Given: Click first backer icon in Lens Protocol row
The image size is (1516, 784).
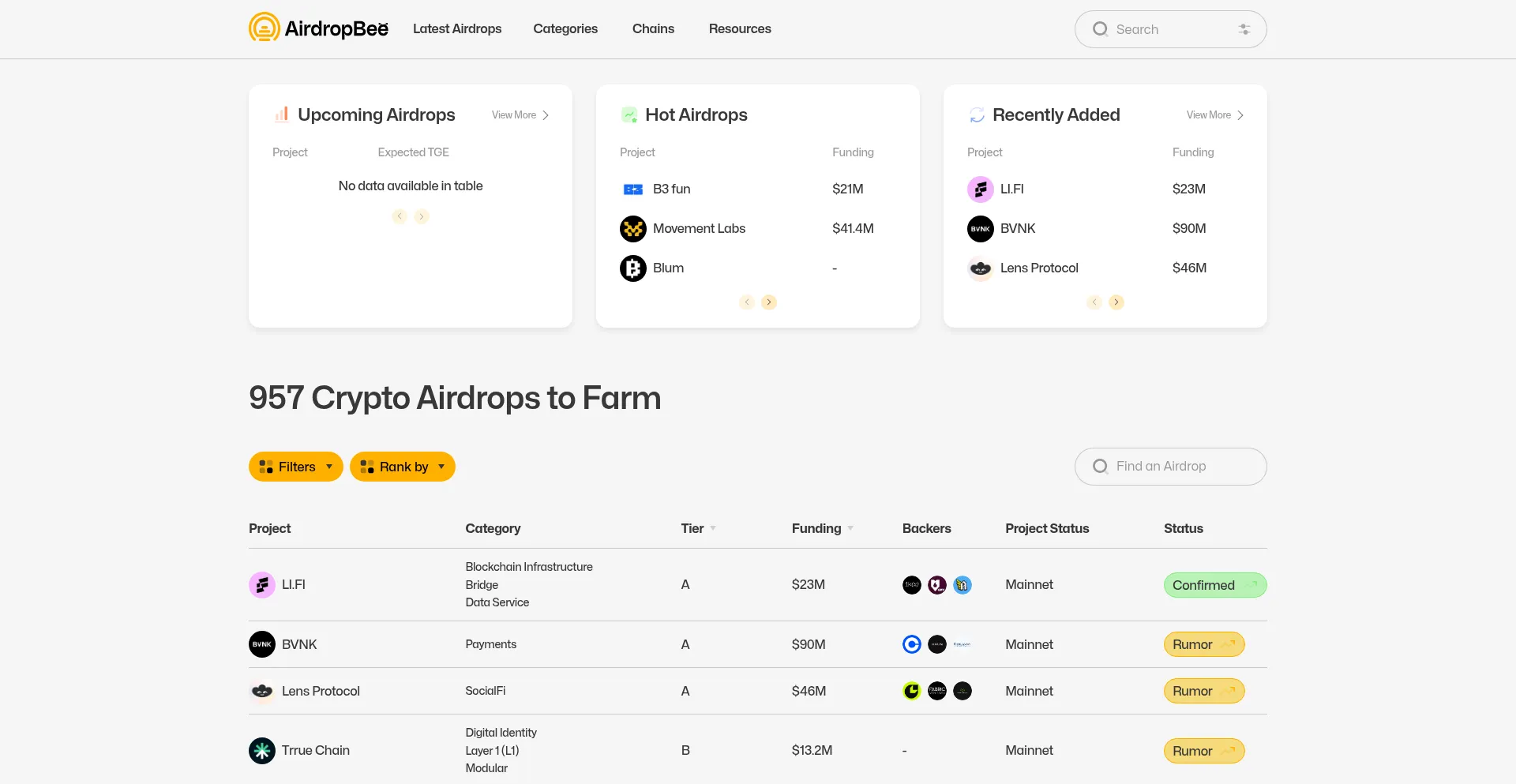Looking at the screenshot, I should coord(912,691).
